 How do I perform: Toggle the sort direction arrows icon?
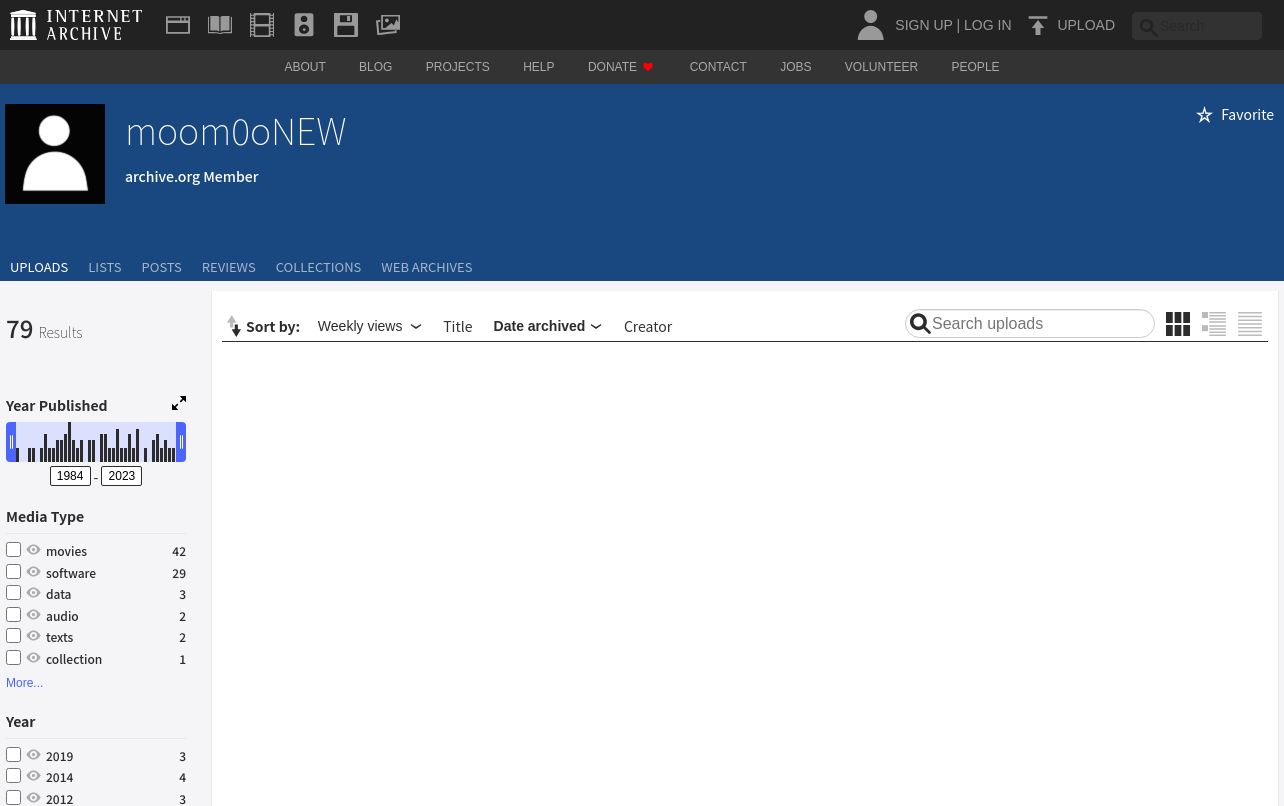[x=234, y=326]
